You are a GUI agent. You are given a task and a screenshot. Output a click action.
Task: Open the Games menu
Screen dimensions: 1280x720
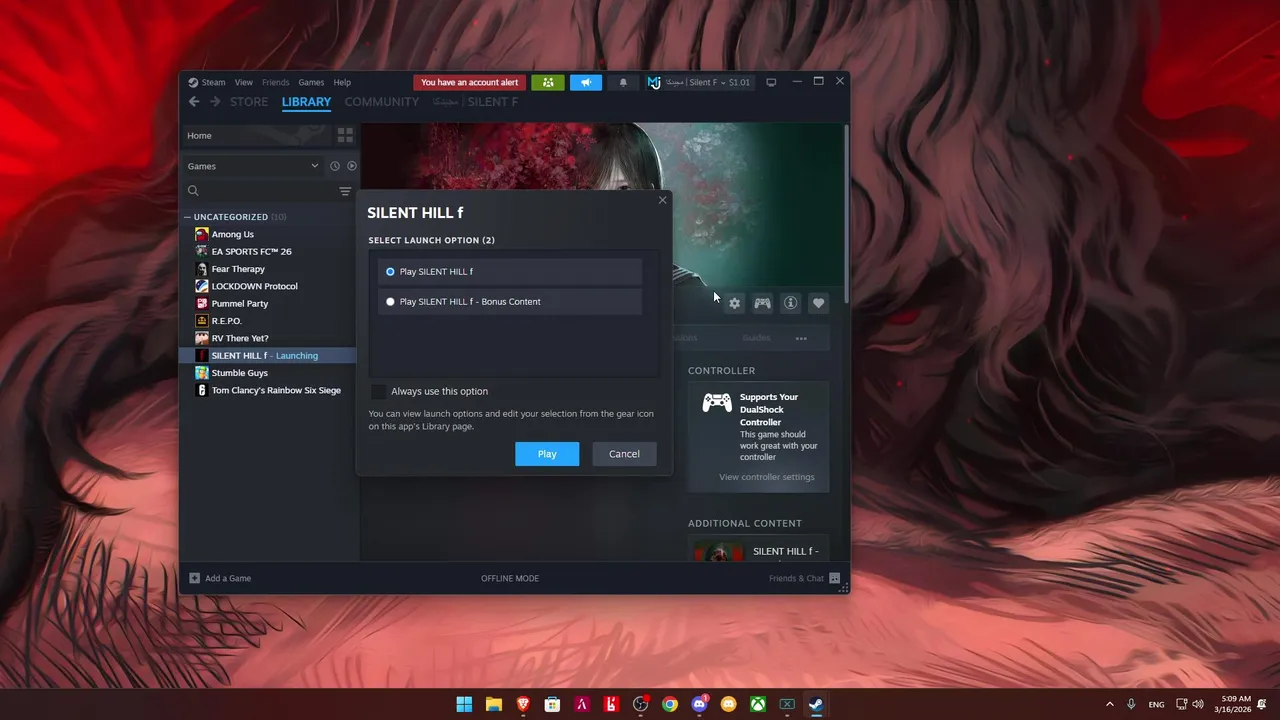coord(311,82)
